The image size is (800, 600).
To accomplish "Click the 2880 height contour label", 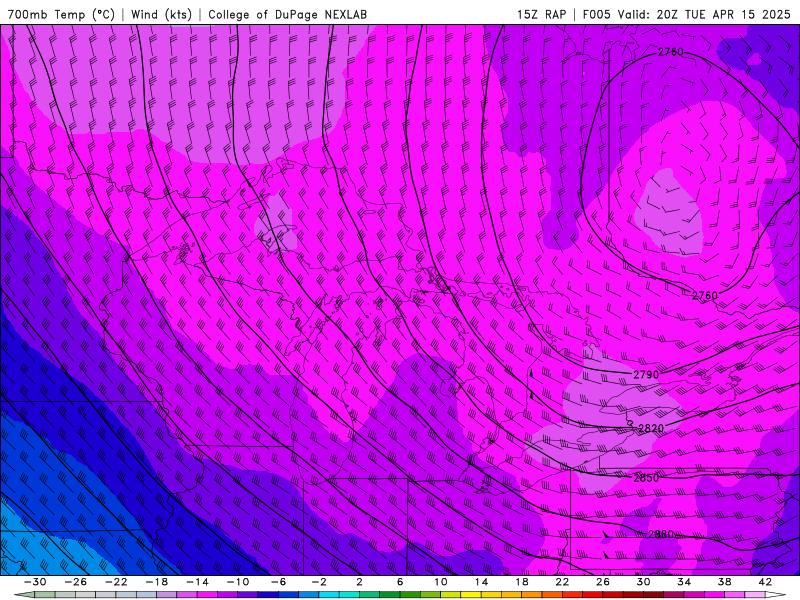I will click(x=661, y=534).
